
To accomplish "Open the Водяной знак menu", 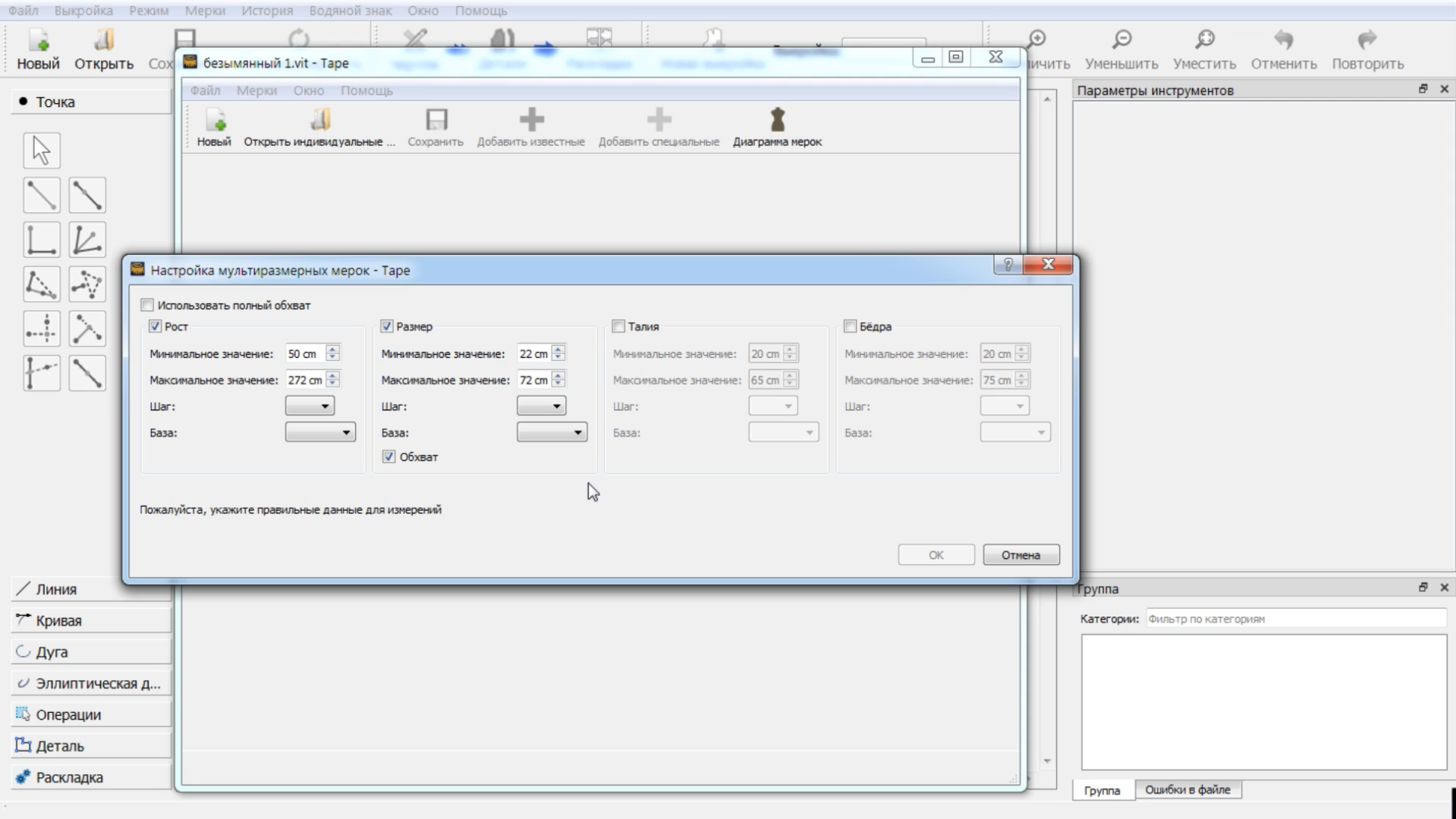I will coord(351,10).
